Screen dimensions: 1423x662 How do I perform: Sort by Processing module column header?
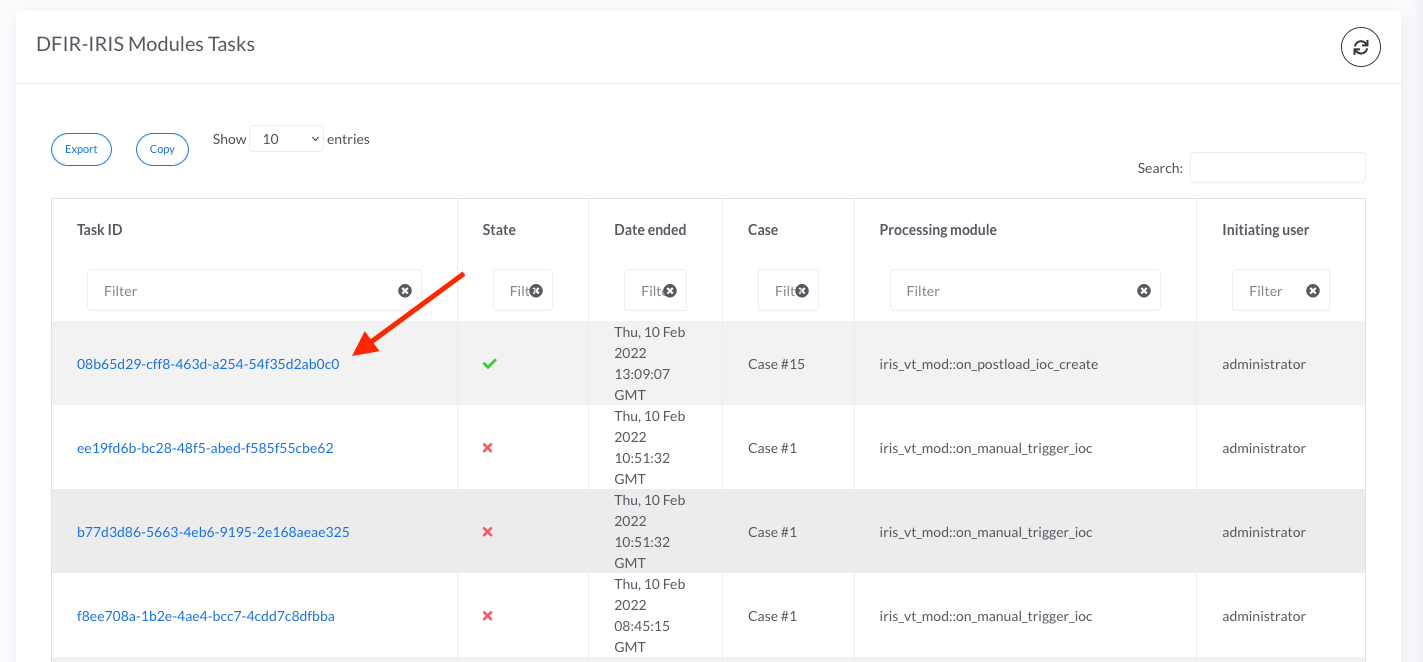tap(938, 230)
